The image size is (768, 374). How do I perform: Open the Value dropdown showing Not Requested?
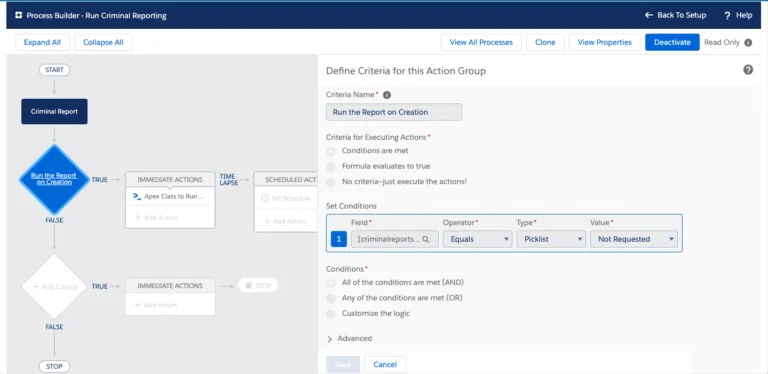[634, 239]
